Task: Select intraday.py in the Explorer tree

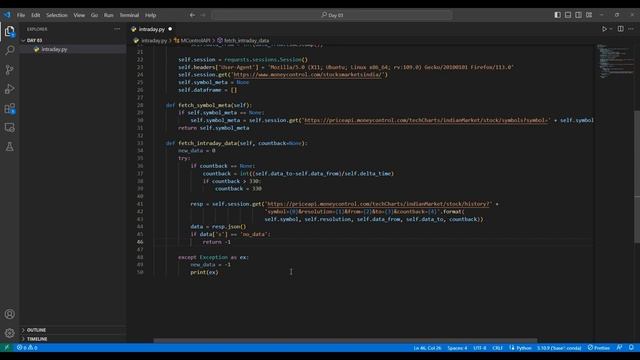Action: (x=54, y=49)
